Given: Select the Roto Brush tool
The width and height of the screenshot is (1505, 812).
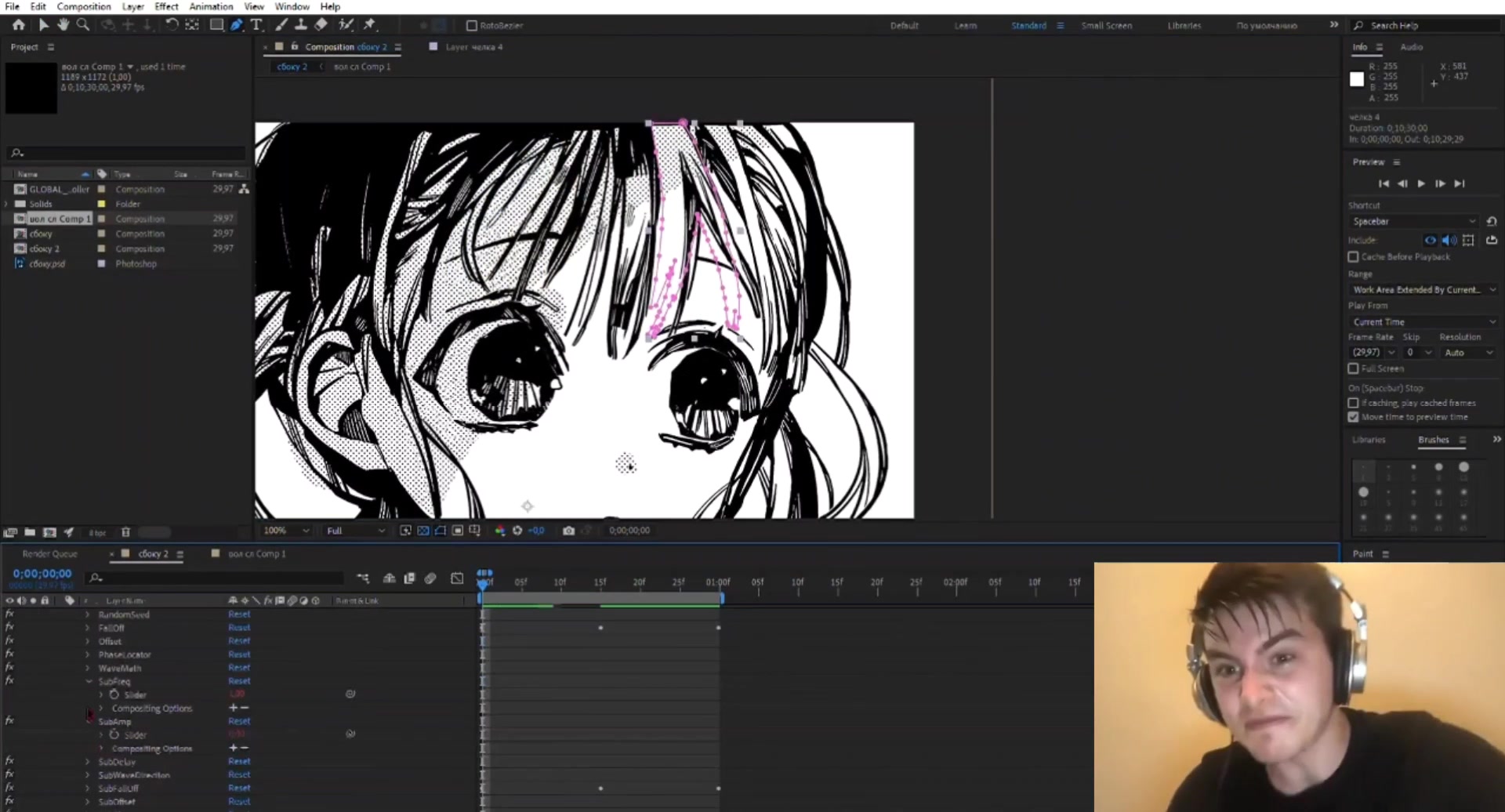Looking at the screenshot, I should tap(346, 25).
